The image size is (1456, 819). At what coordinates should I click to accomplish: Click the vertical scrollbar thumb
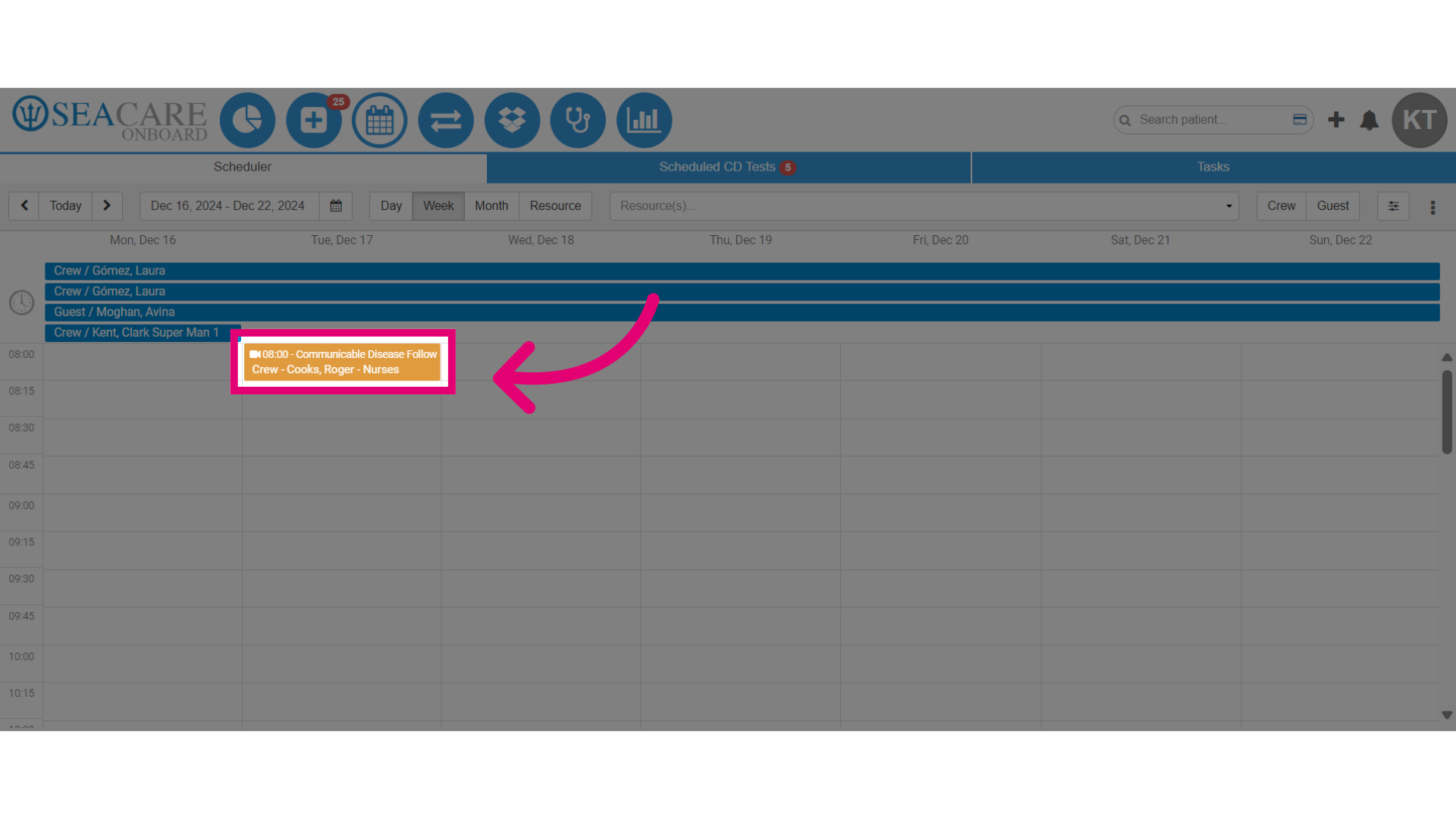[1447, 412]
